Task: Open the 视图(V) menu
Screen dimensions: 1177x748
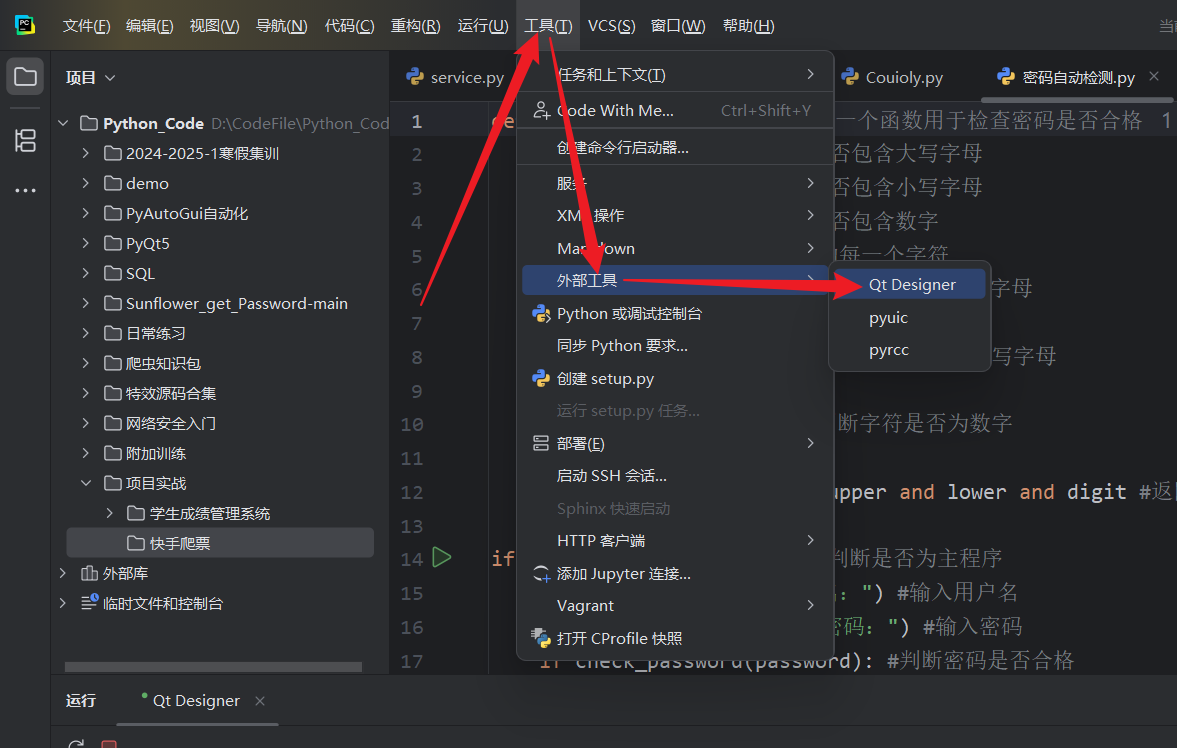Action: coord(215,26)
